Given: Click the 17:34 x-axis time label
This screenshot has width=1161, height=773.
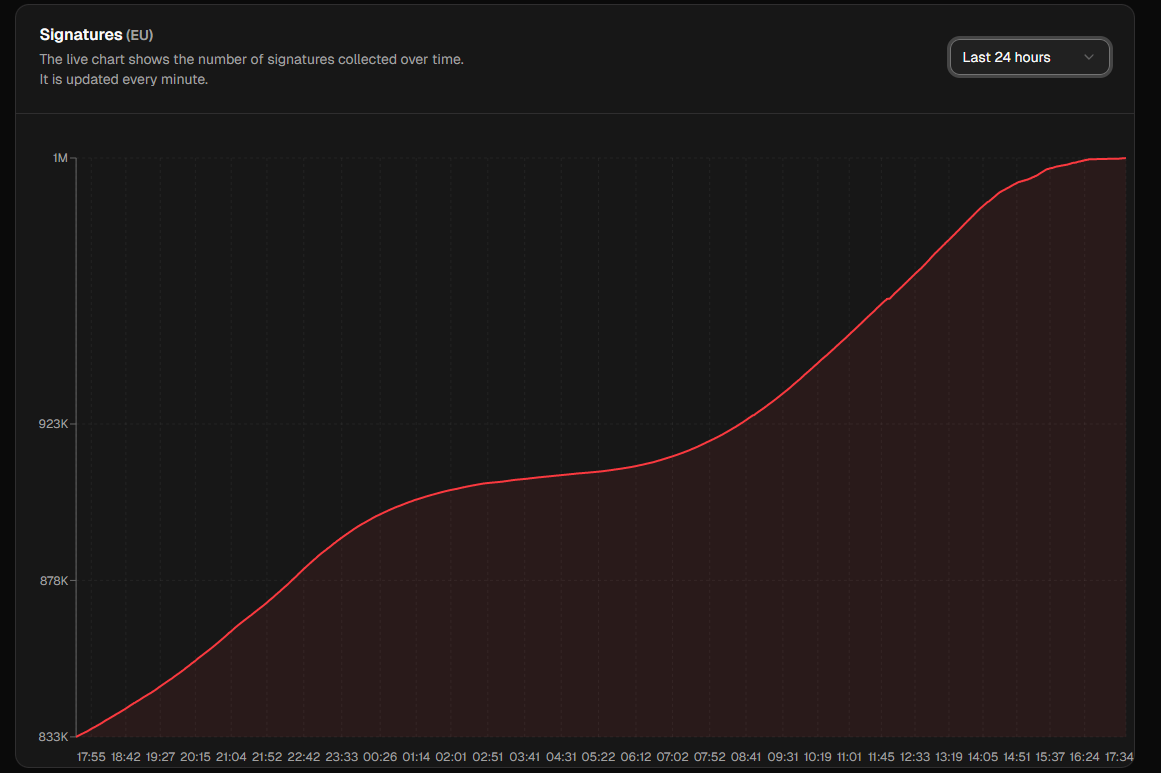Looking at the screenshot, I should pyautogui.click(x=1119, y=757).
